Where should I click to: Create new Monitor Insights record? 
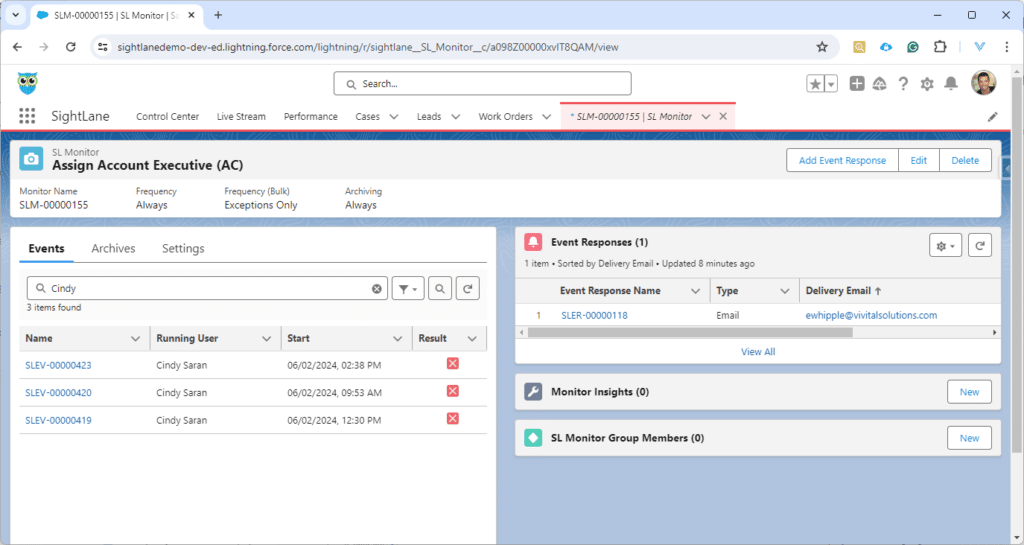tap(969, 392)
